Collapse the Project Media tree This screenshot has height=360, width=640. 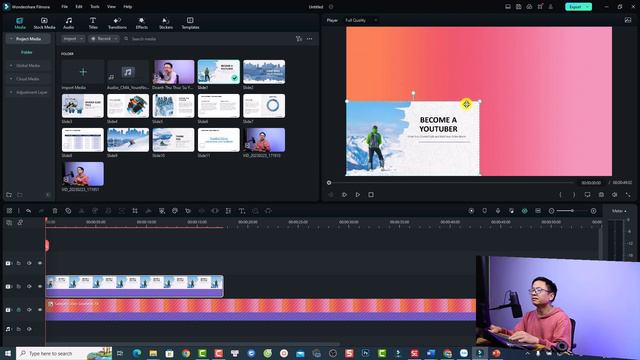pos(11,39)
